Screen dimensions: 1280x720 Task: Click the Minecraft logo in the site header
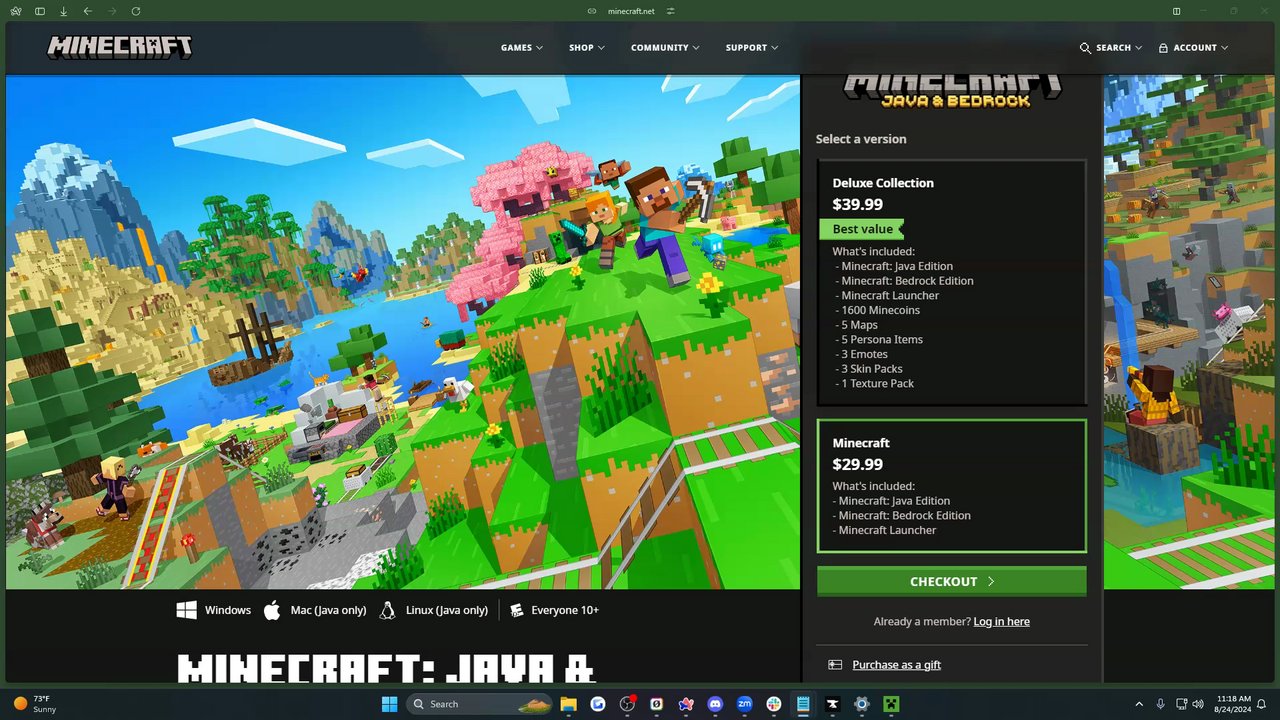(x=120, y=47)
